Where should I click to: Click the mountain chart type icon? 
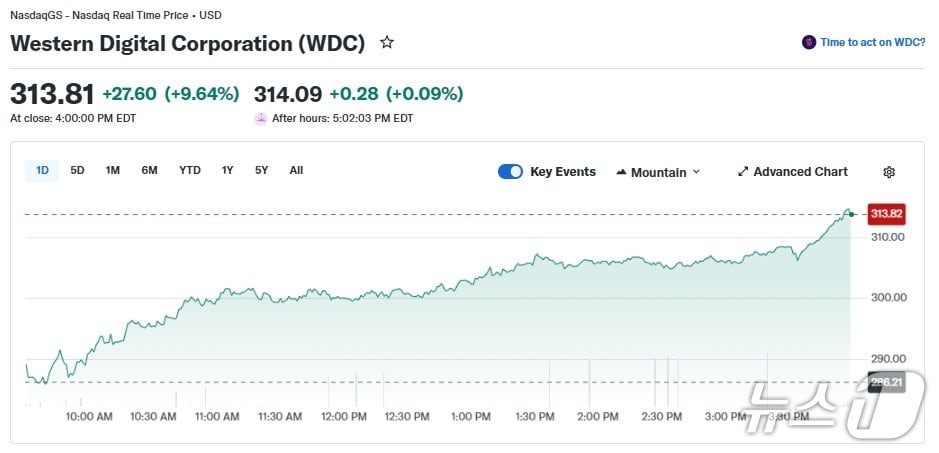621,172
